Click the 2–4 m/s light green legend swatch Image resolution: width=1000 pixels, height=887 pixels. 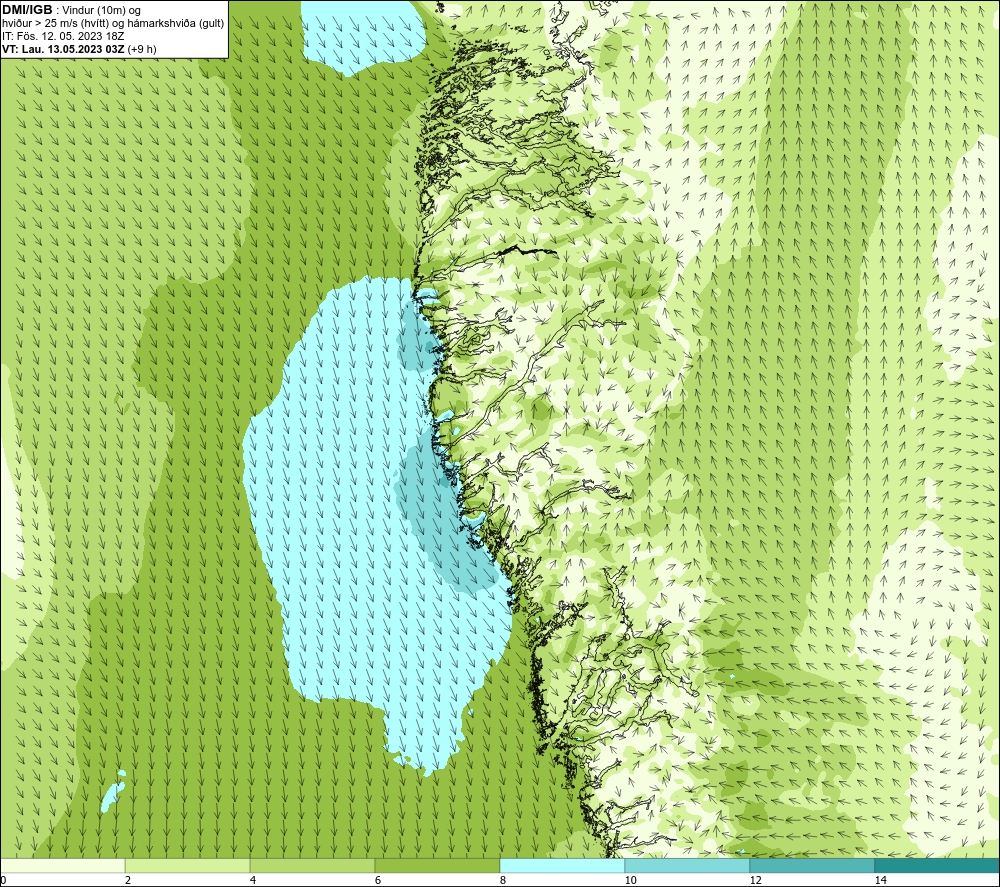coord(188,865)
